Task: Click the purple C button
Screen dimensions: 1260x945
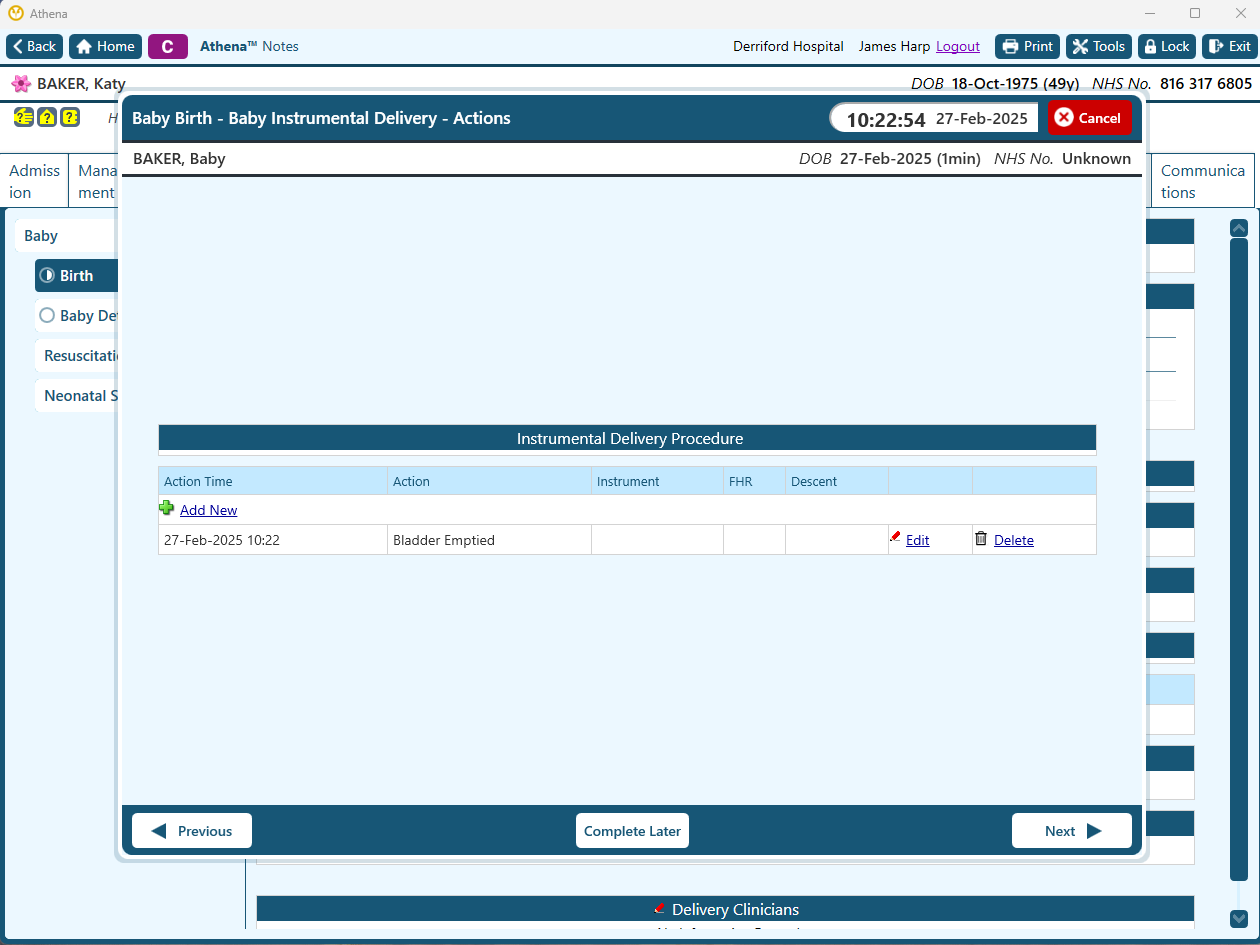Action: 168,46
